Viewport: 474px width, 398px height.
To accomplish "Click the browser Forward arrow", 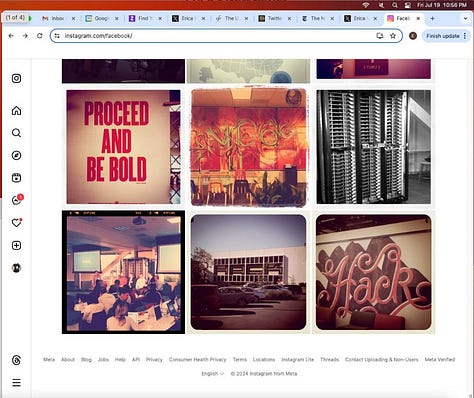I will pos(25,36).
